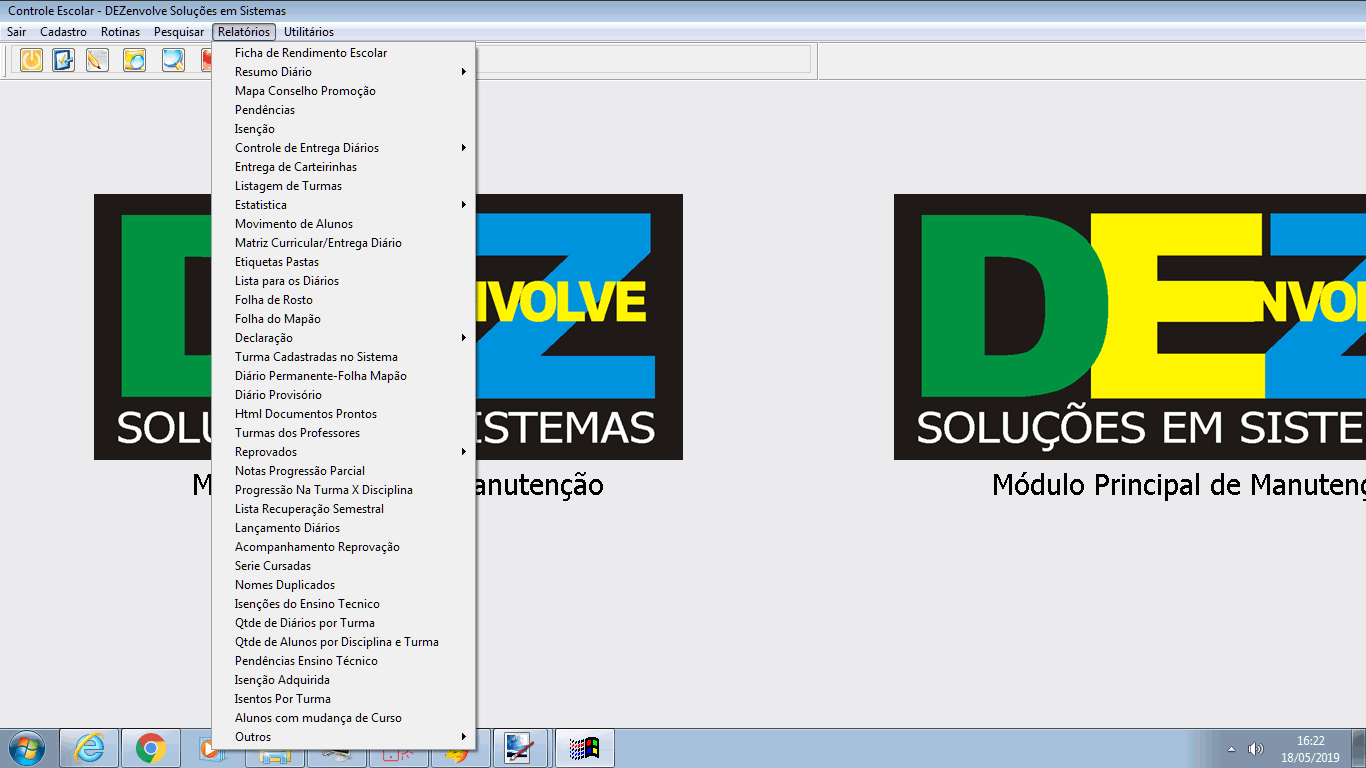Expand the Reprovados submenu

click(266, 452)
